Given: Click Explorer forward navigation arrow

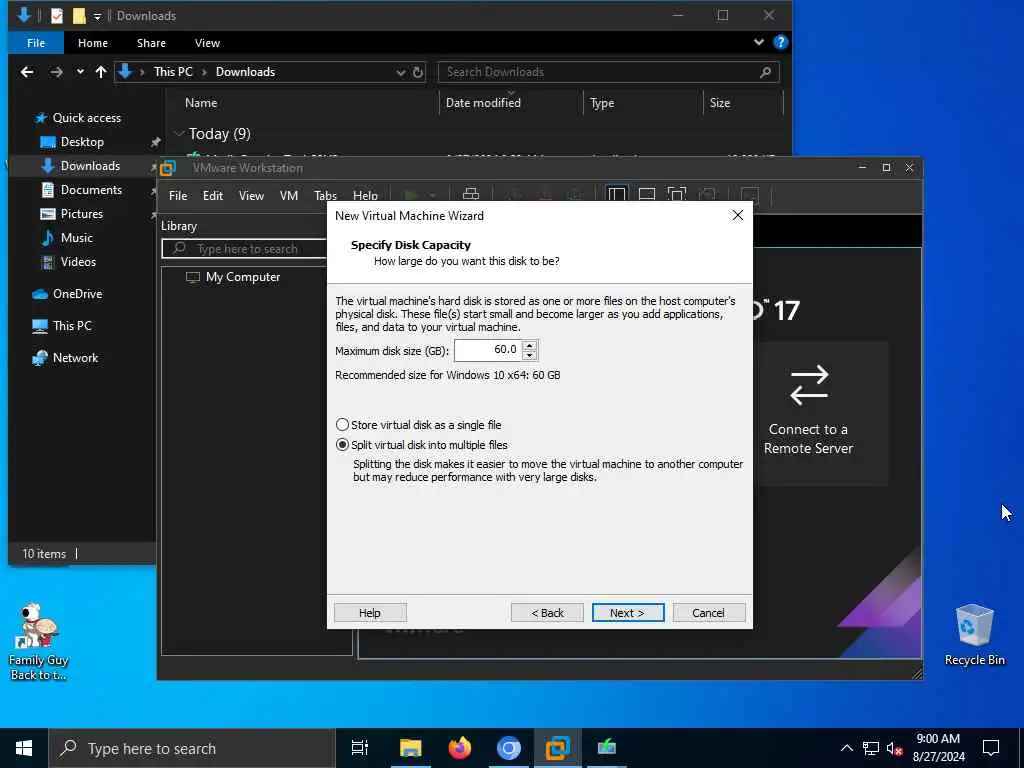Looking at the screenshot, I should coord(57,72).
